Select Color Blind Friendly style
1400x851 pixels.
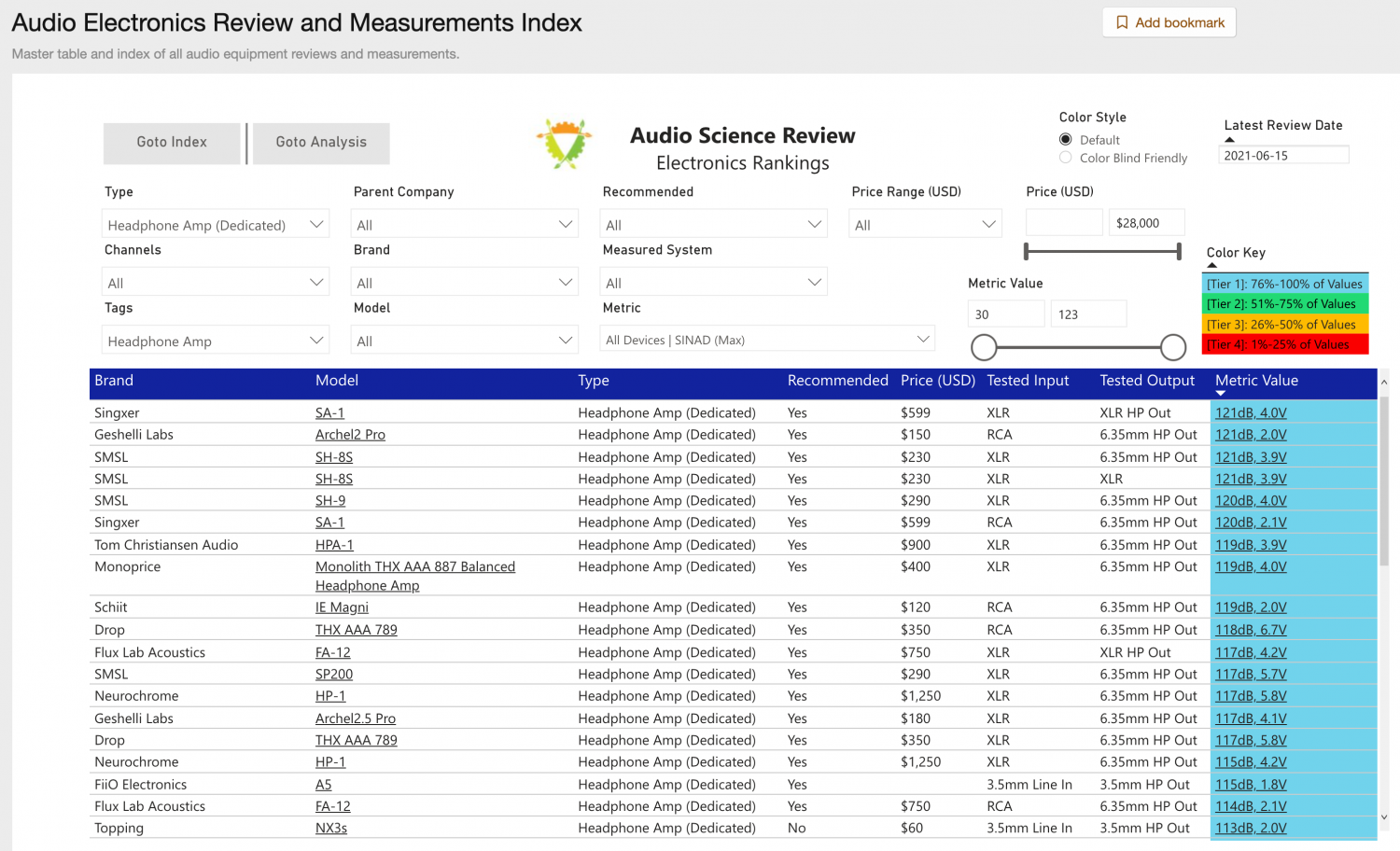click(x=1065, y=158)
